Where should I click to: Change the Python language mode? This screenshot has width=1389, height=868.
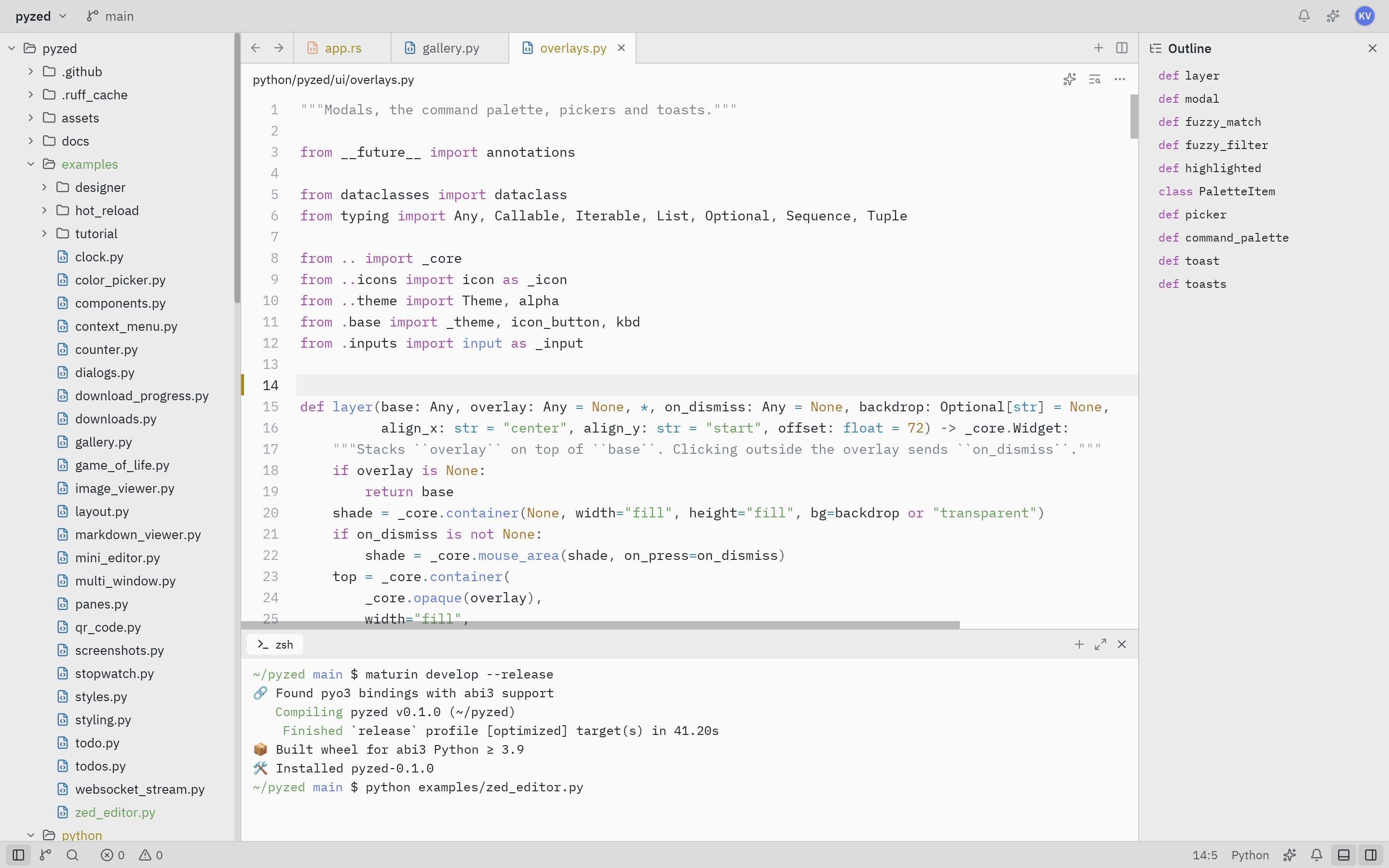tap(1250, 855)
